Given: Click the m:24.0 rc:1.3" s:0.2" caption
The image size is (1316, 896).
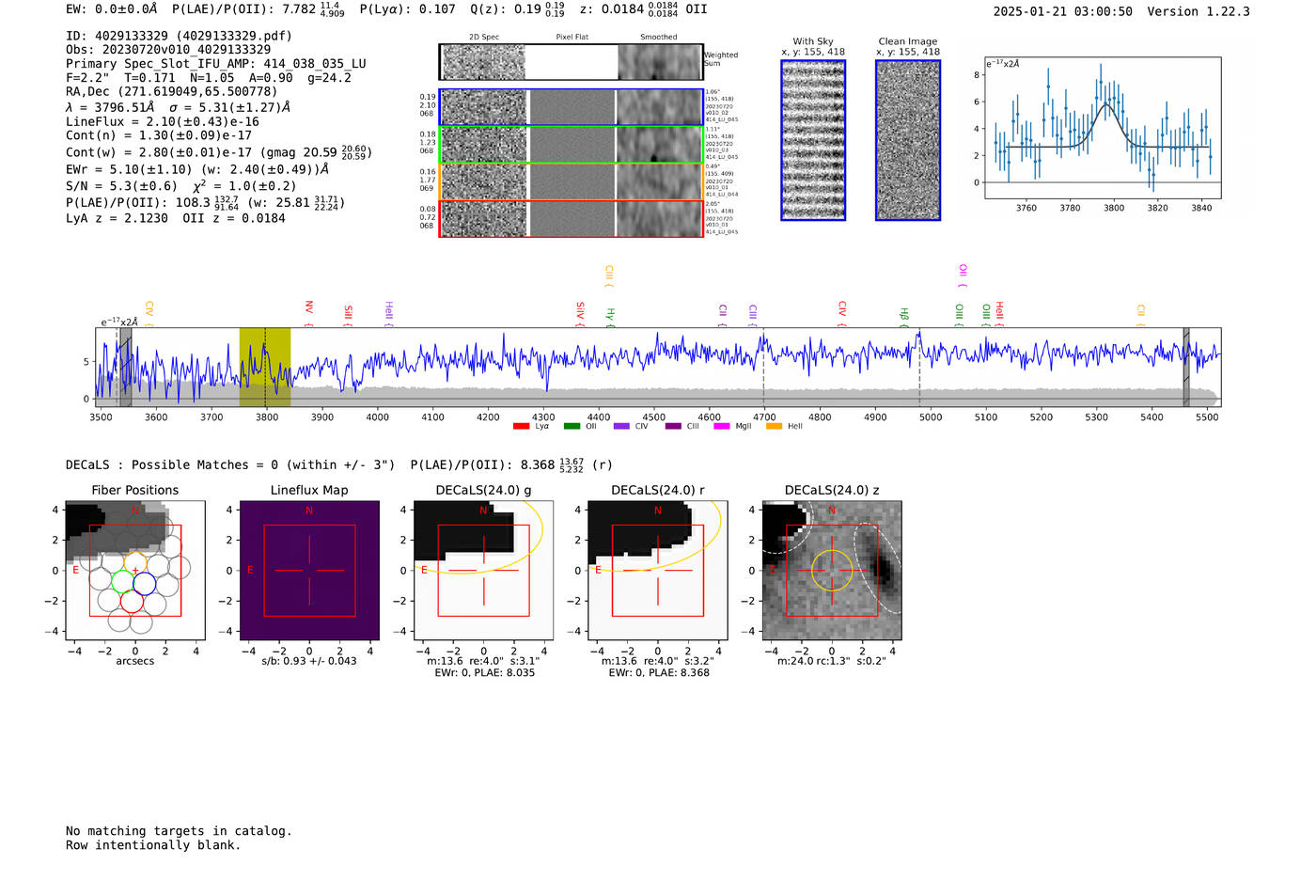Looking at the screenshot, I should [x=832, y=661].
